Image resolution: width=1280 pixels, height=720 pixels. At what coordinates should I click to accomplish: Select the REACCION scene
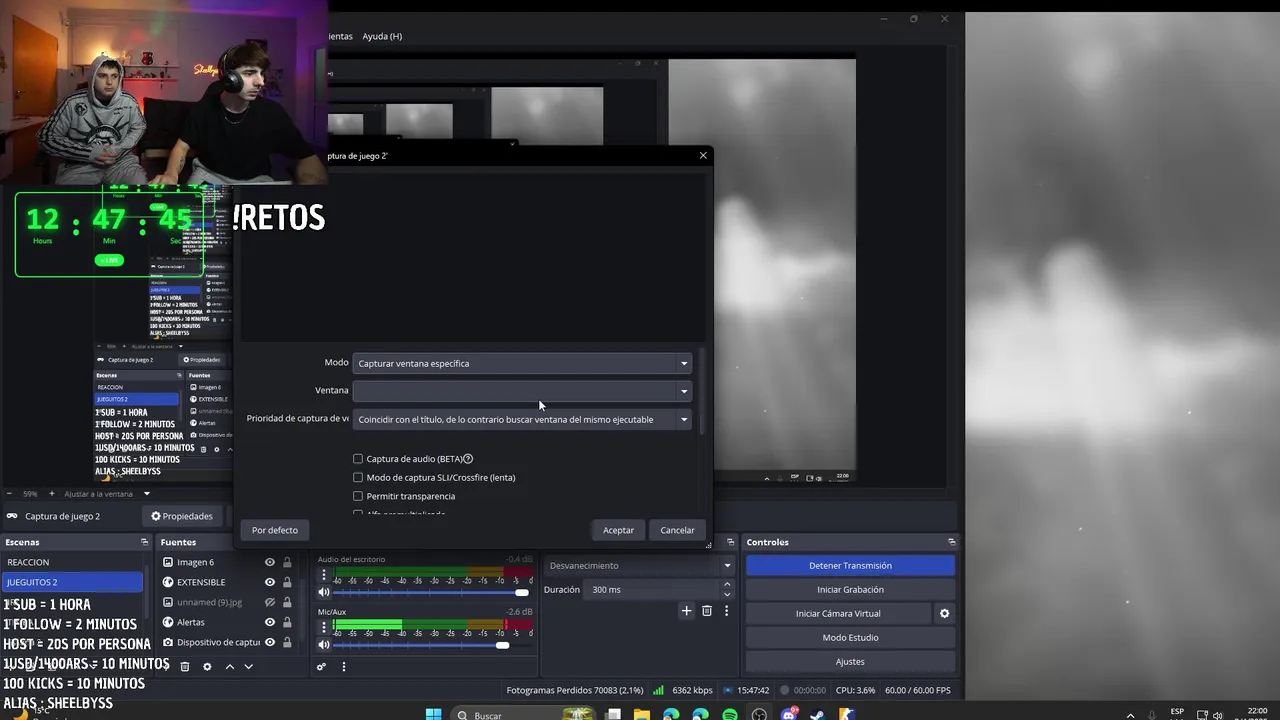click(x=72, y=562)
